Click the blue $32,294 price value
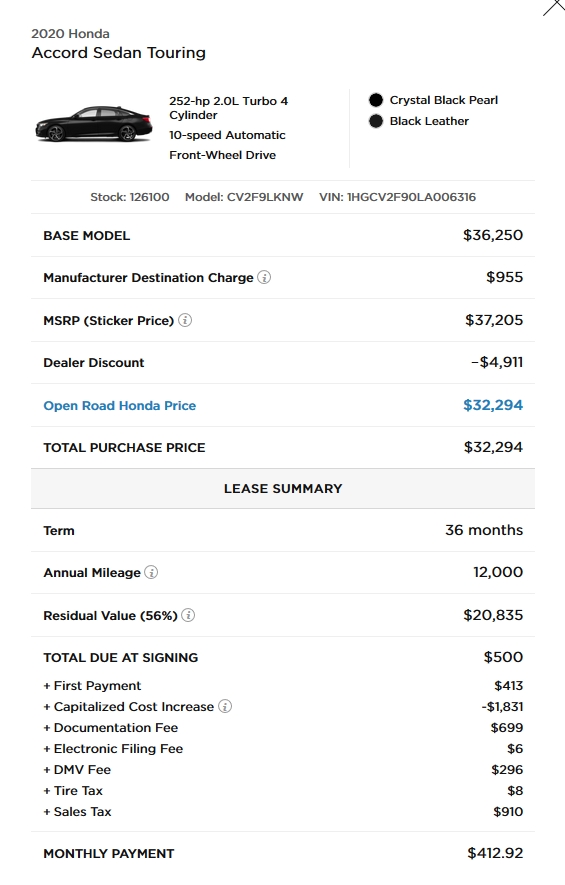Viewport: 565px width, 885px height. [x=493, y=405]
